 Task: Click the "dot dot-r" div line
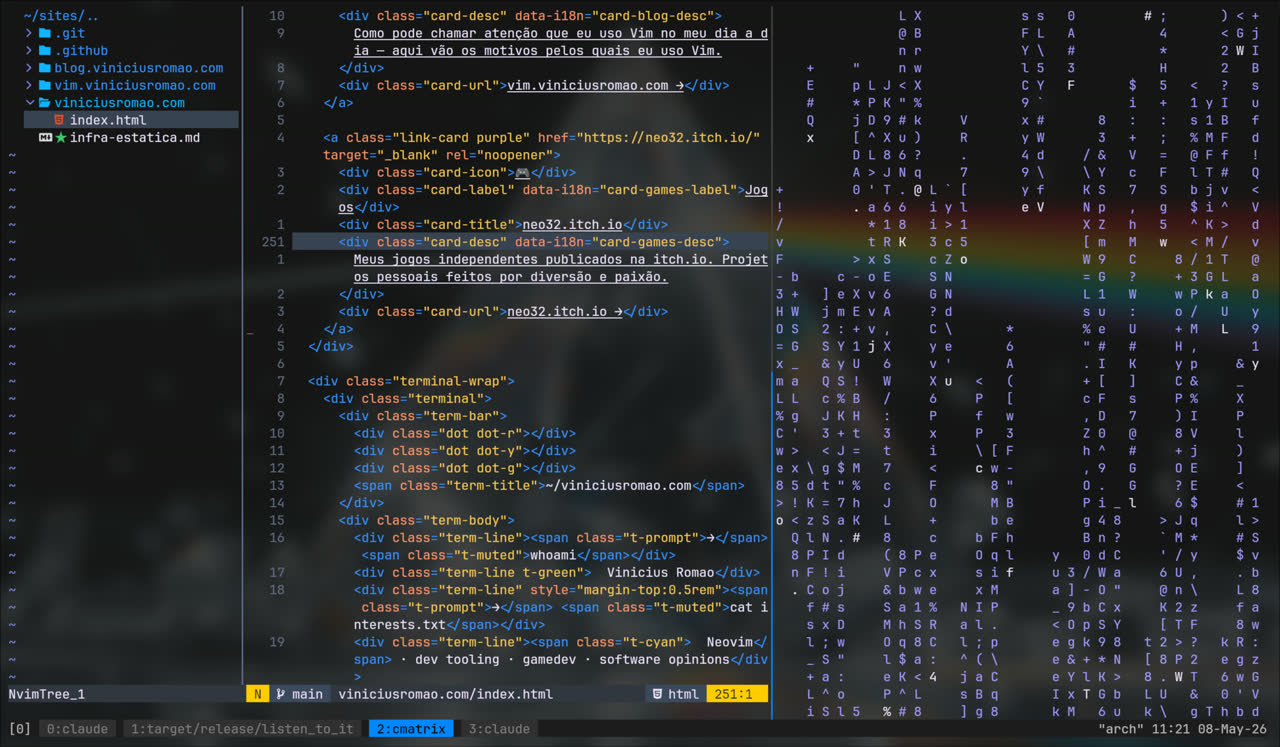coord(465,433)
